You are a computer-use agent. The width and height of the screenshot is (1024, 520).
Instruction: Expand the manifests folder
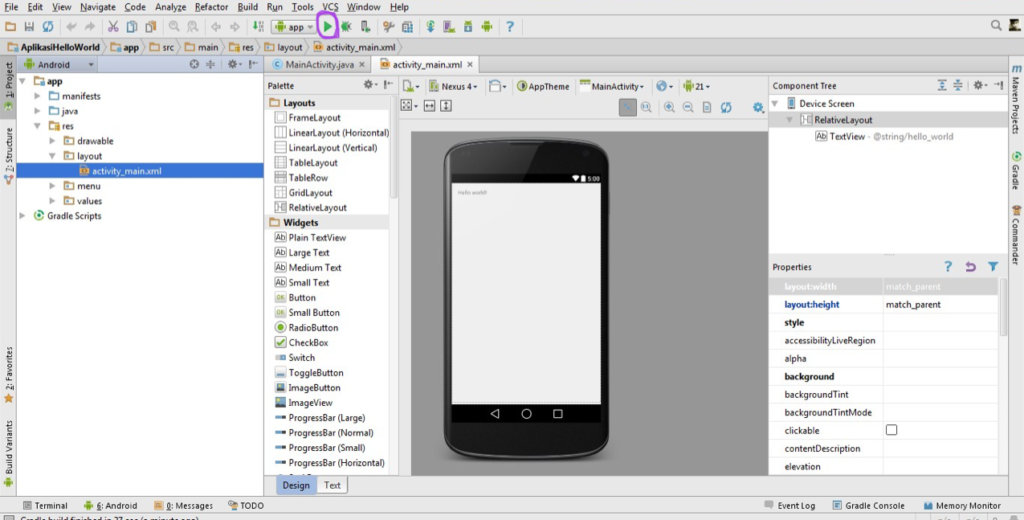pyautogui.click(x=37, y=96)
